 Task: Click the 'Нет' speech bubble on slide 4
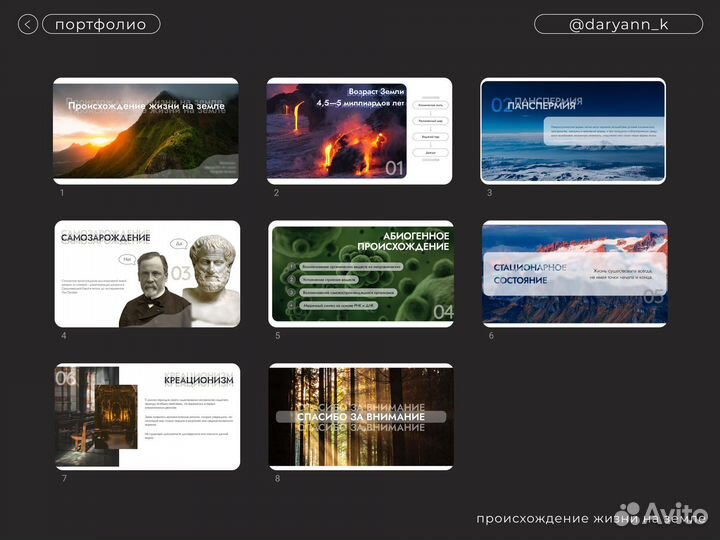128,260
